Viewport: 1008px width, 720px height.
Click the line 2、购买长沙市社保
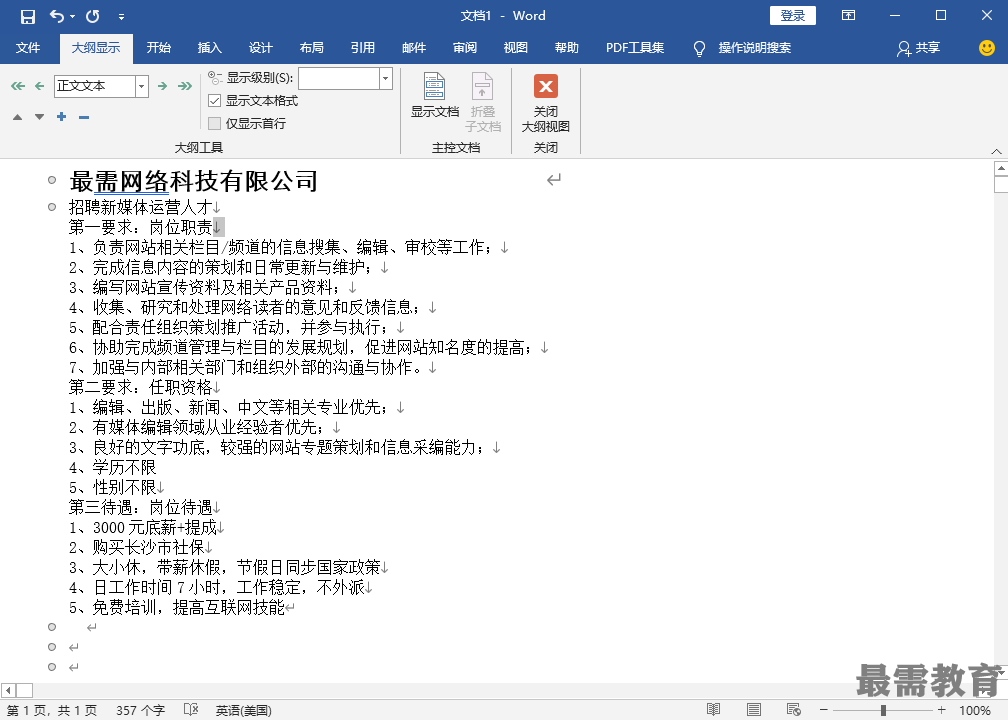(136, 547)
